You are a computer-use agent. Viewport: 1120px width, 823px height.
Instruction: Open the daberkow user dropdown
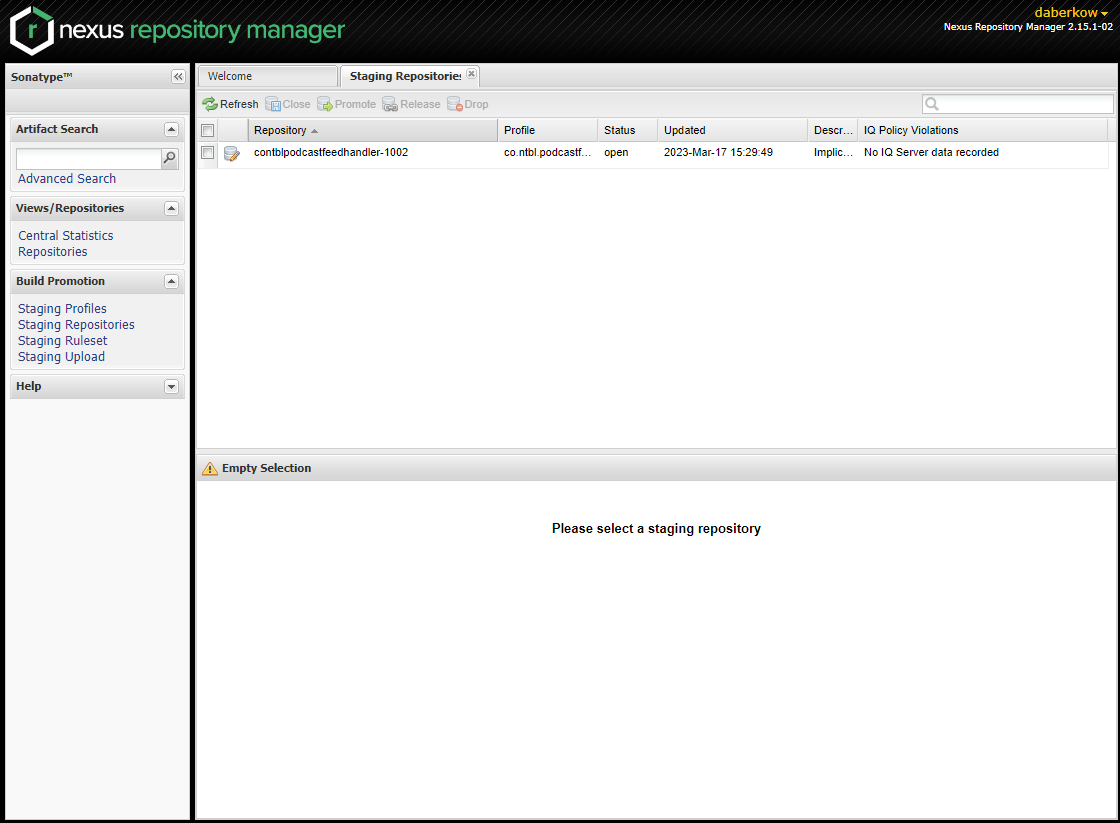[x=1071, y=12]
